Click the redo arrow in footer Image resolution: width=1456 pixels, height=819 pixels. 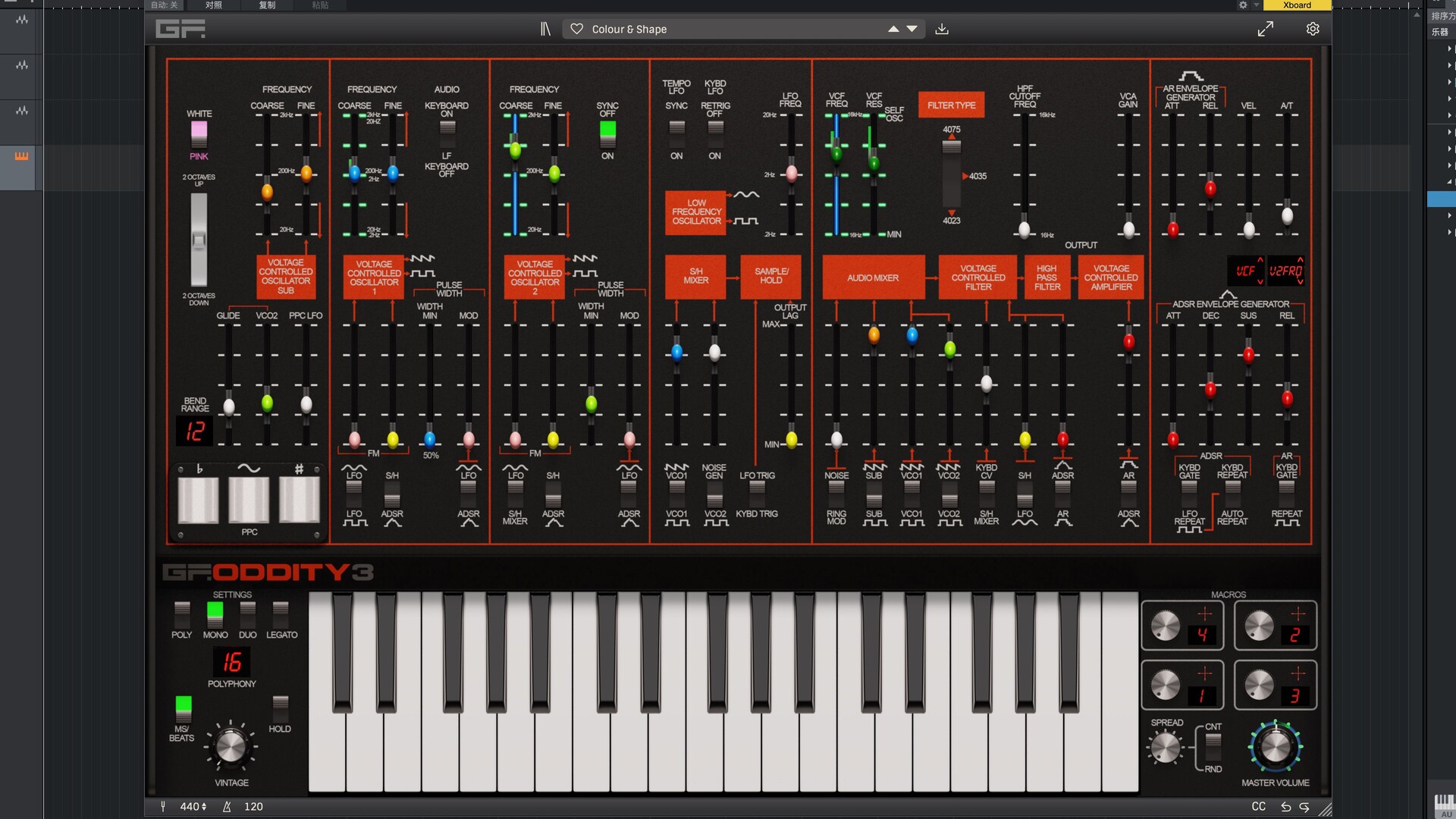[x=1304, y=807]
